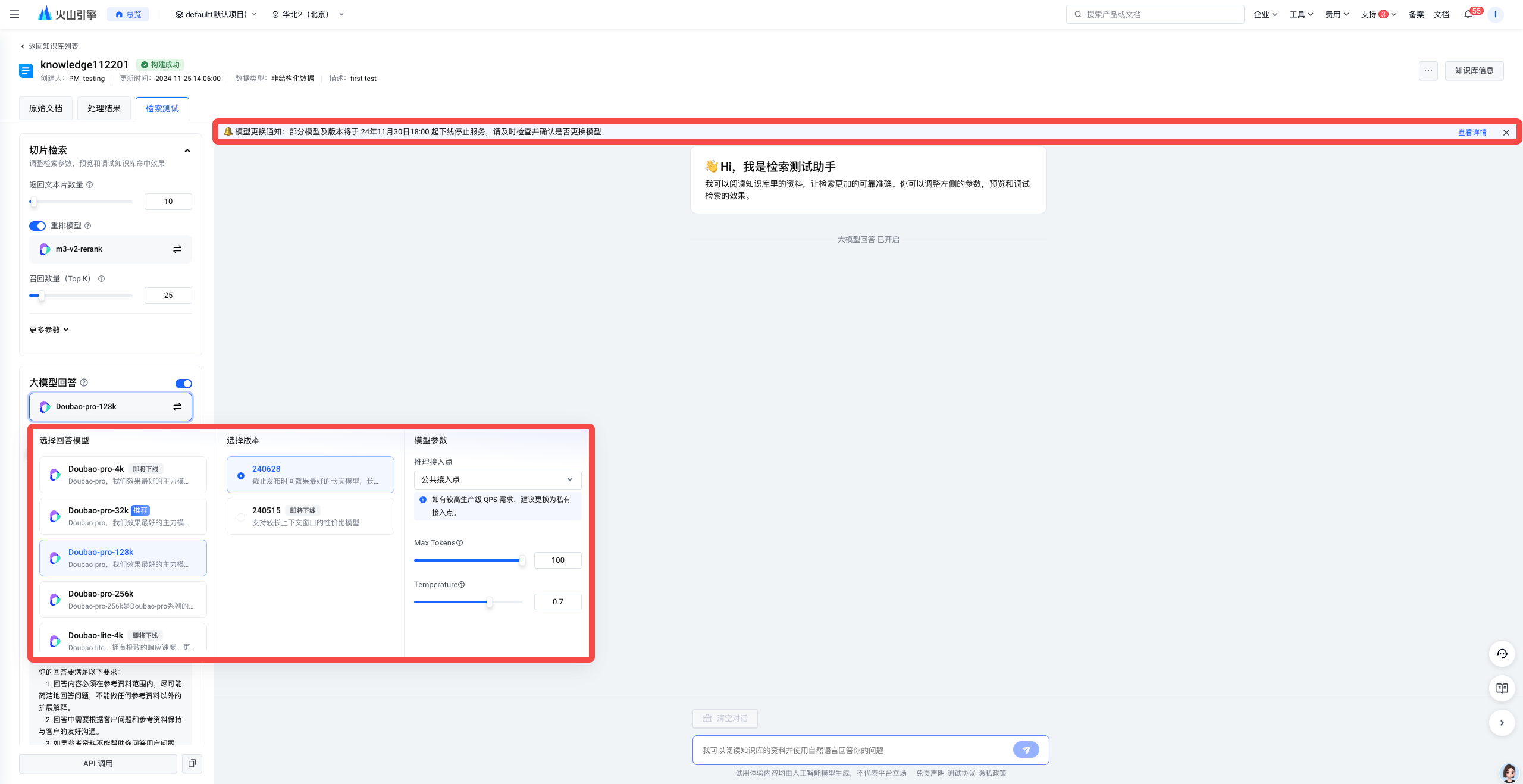Click the swap icon beside m3-v2-rerank

177,249
